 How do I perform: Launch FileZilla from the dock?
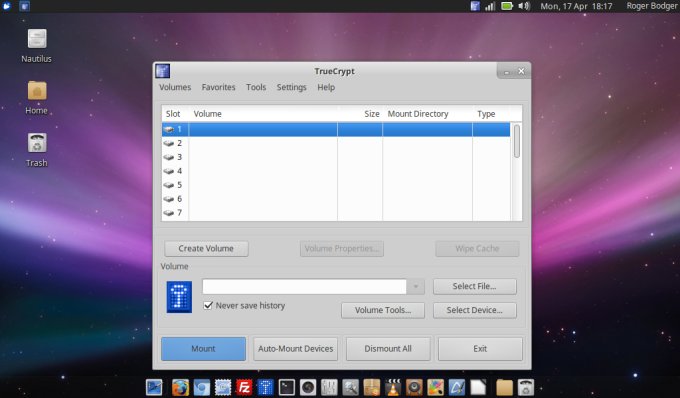[x=244, y=387]
